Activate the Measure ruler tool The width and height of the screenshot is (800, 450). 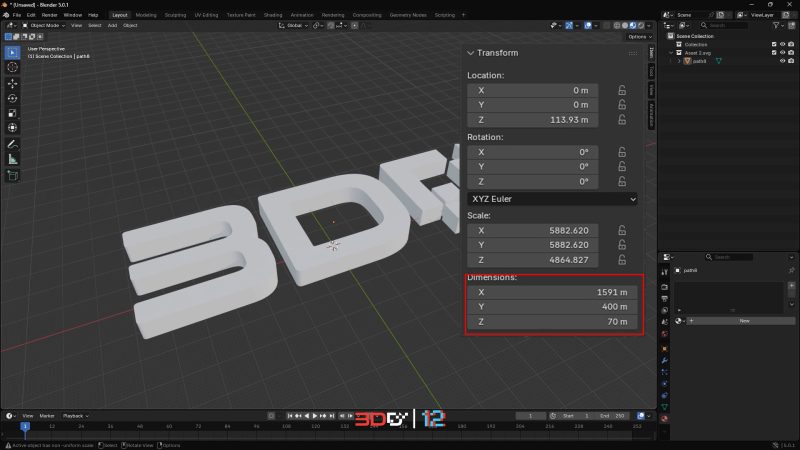12,159
